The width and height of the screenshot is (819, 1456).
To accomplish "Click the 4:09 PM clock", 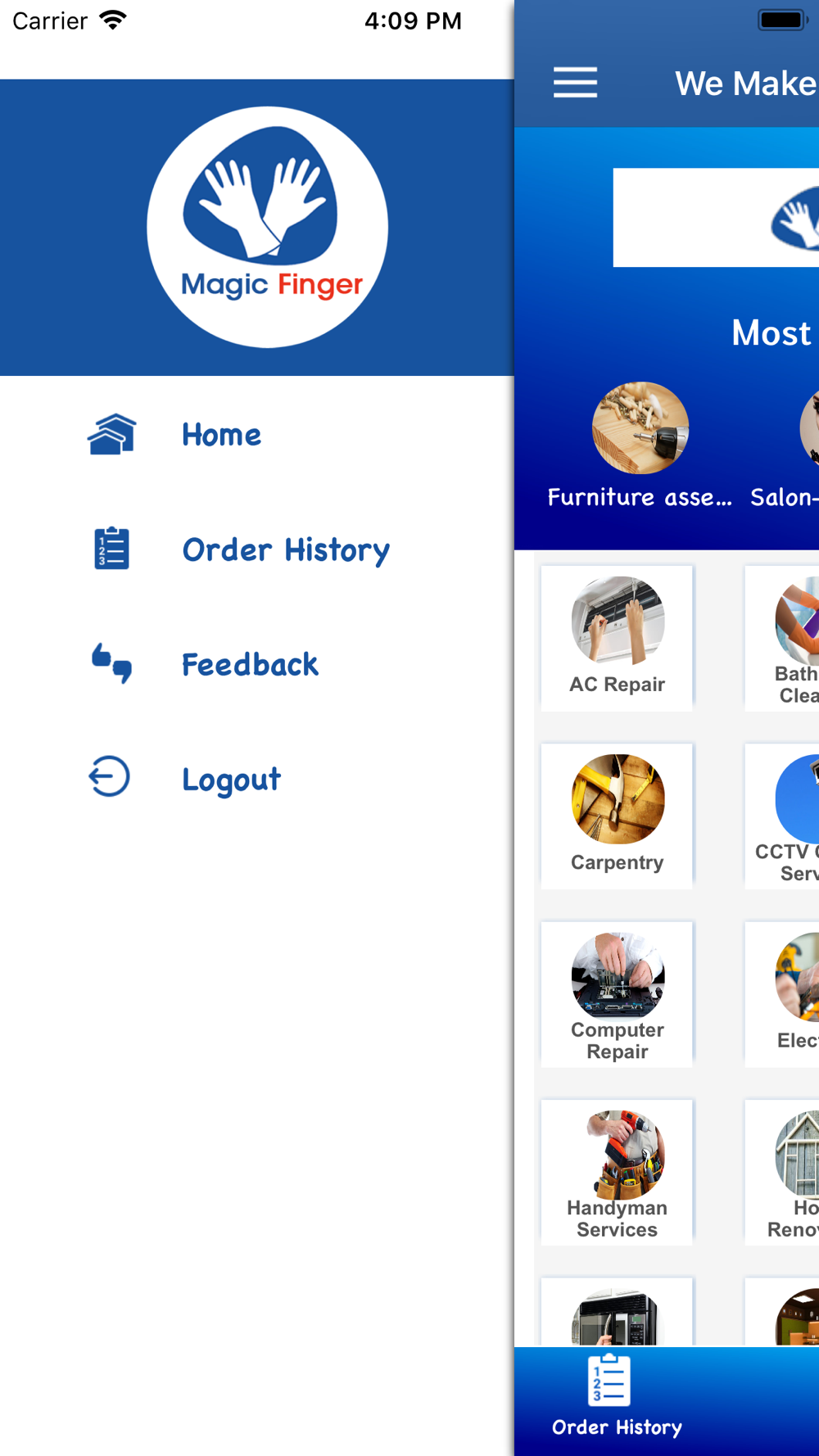I will (414, 20).
